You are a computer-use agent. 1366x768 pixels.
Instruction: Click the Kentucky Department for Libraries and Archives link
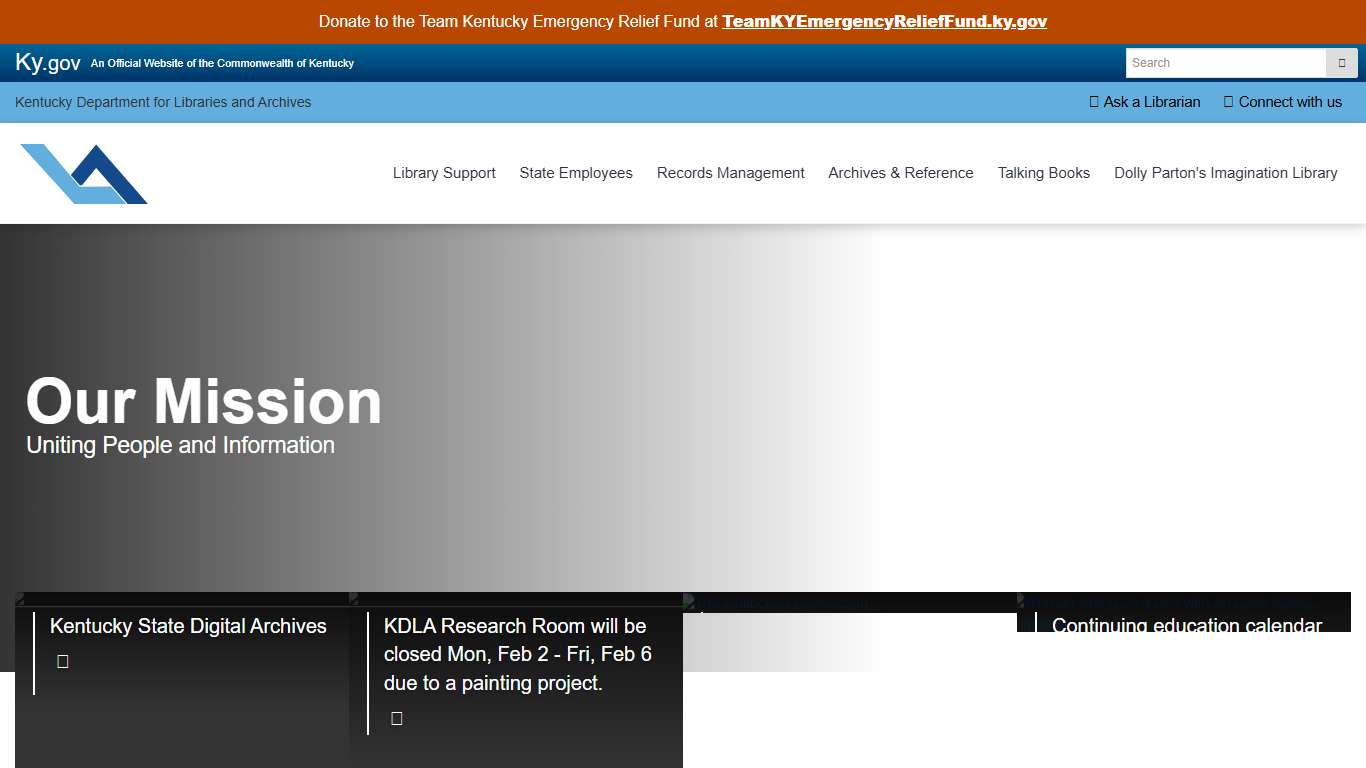[163, 102]
